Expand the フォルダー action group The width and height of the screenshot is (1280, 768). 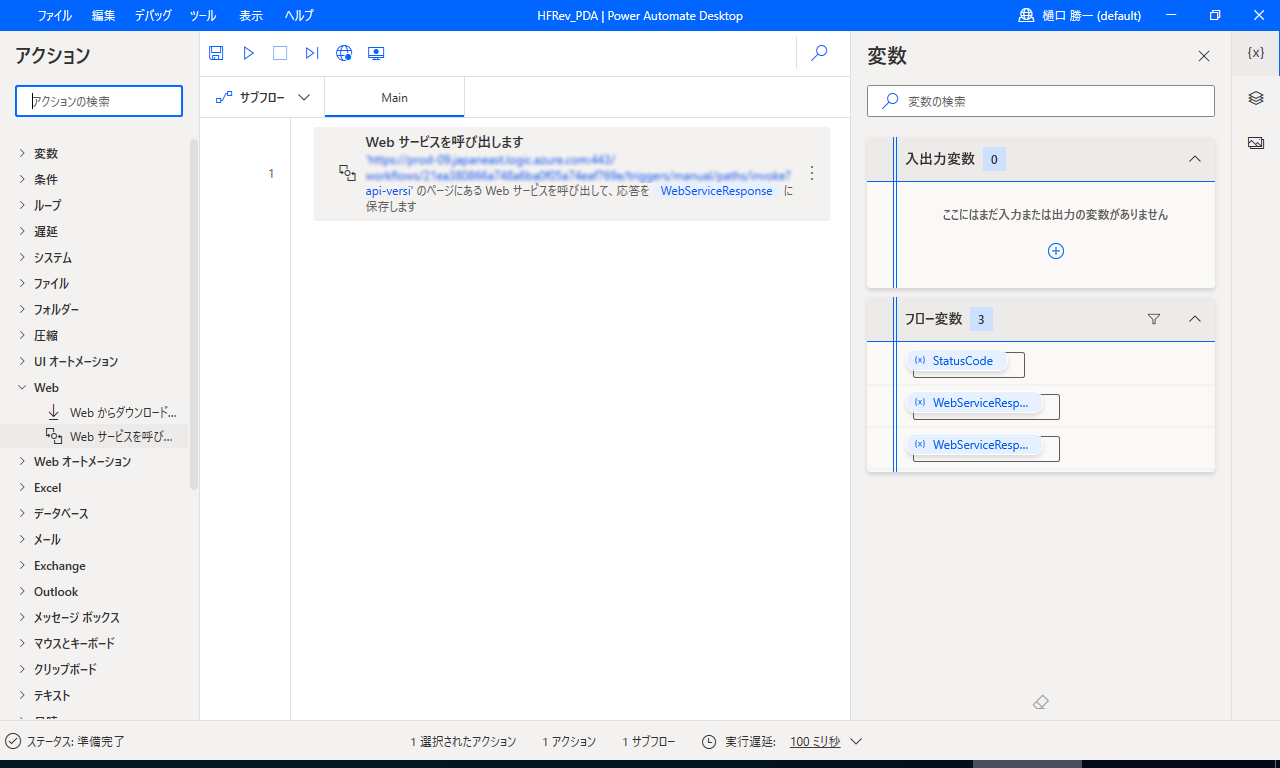[23, 309]
